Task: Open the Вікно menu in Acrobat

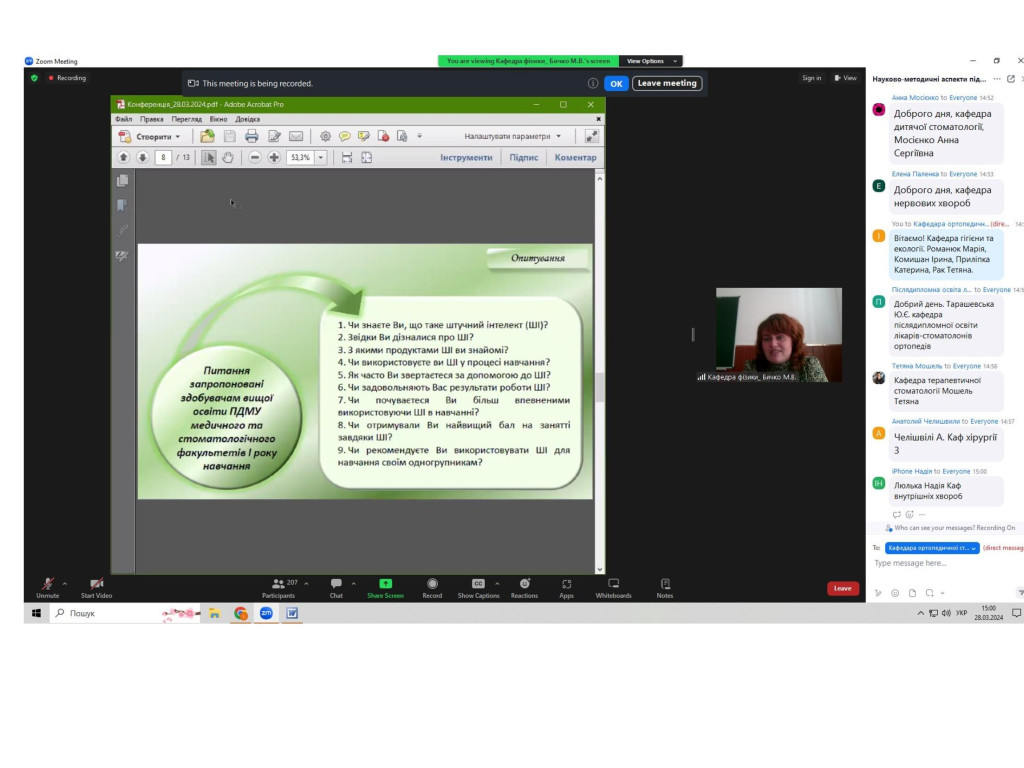Action: click(x=218, y=120)
